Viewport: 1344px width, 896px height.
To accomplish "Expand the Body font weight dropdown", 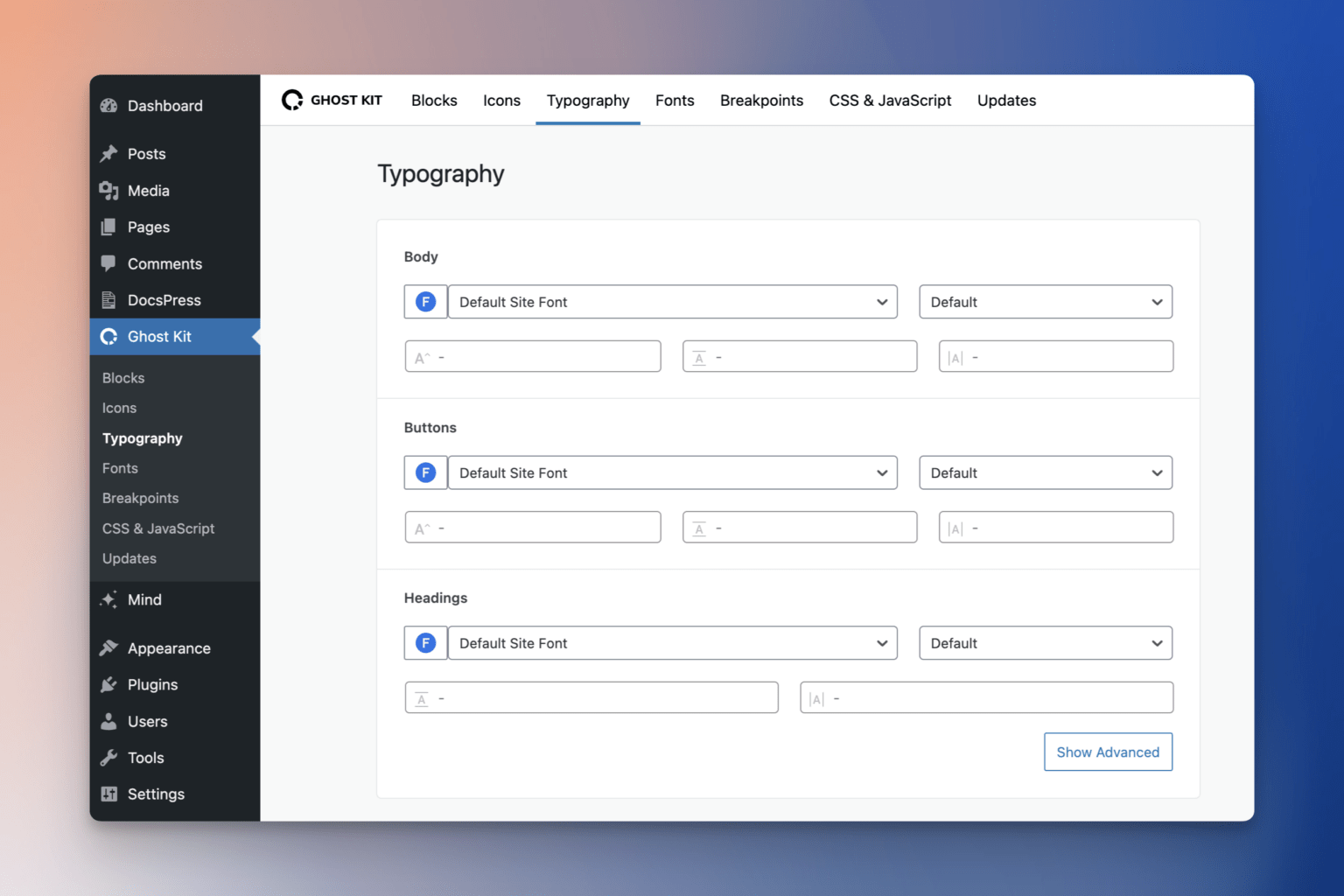I will click(x=1046, y=302).
